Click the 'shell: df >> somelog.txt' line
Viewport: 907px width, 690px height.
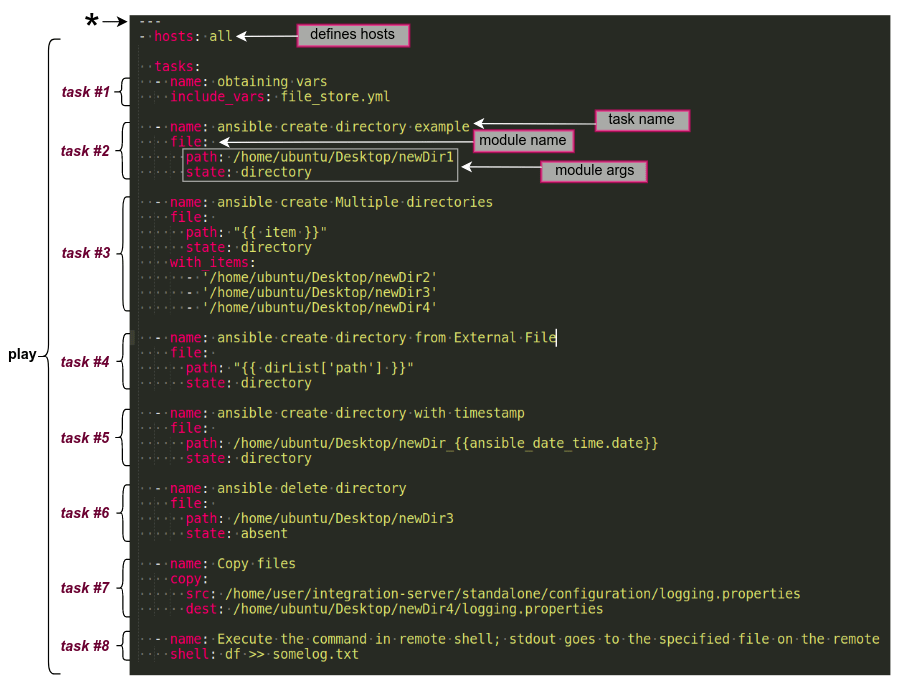point(264,654)
